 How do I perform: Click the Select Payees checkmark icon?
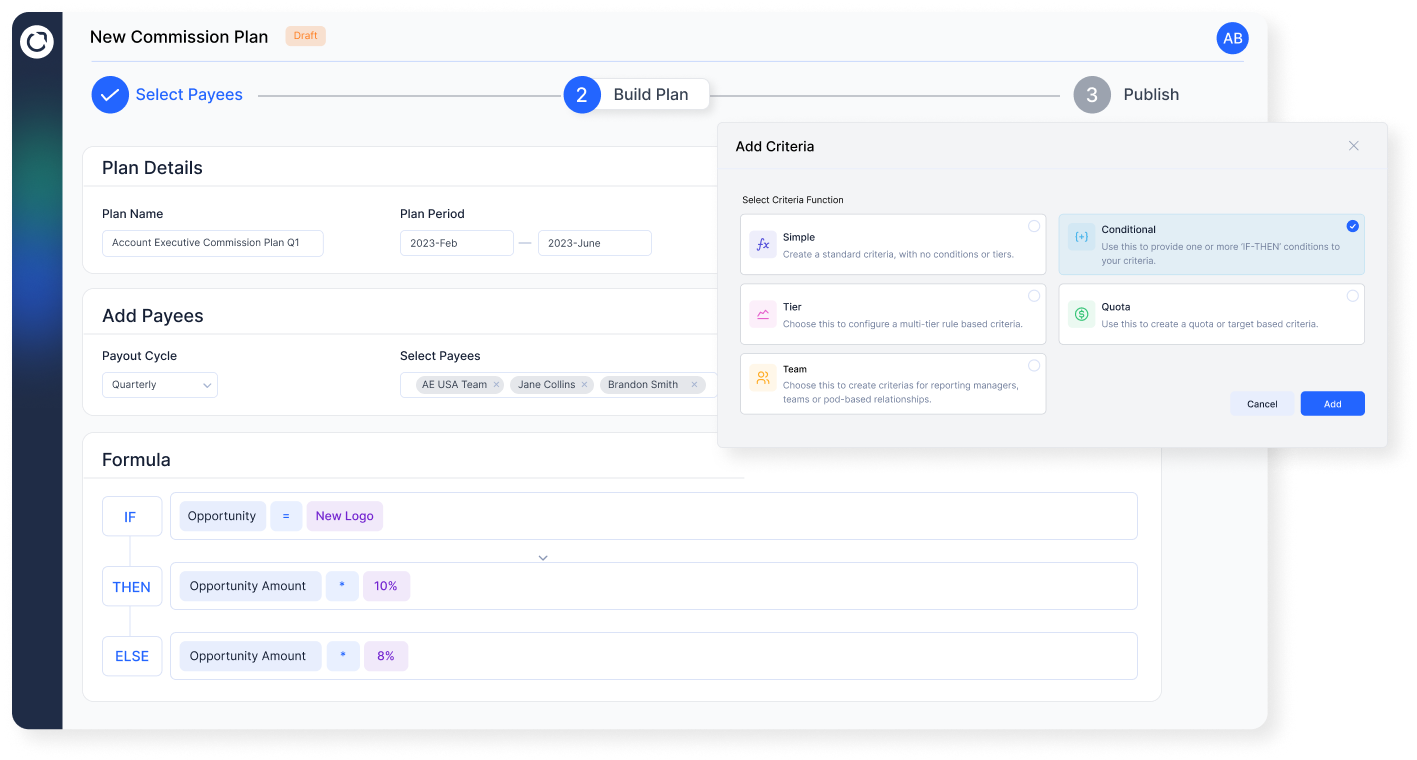pyautogui.click(x=110, y=94)
